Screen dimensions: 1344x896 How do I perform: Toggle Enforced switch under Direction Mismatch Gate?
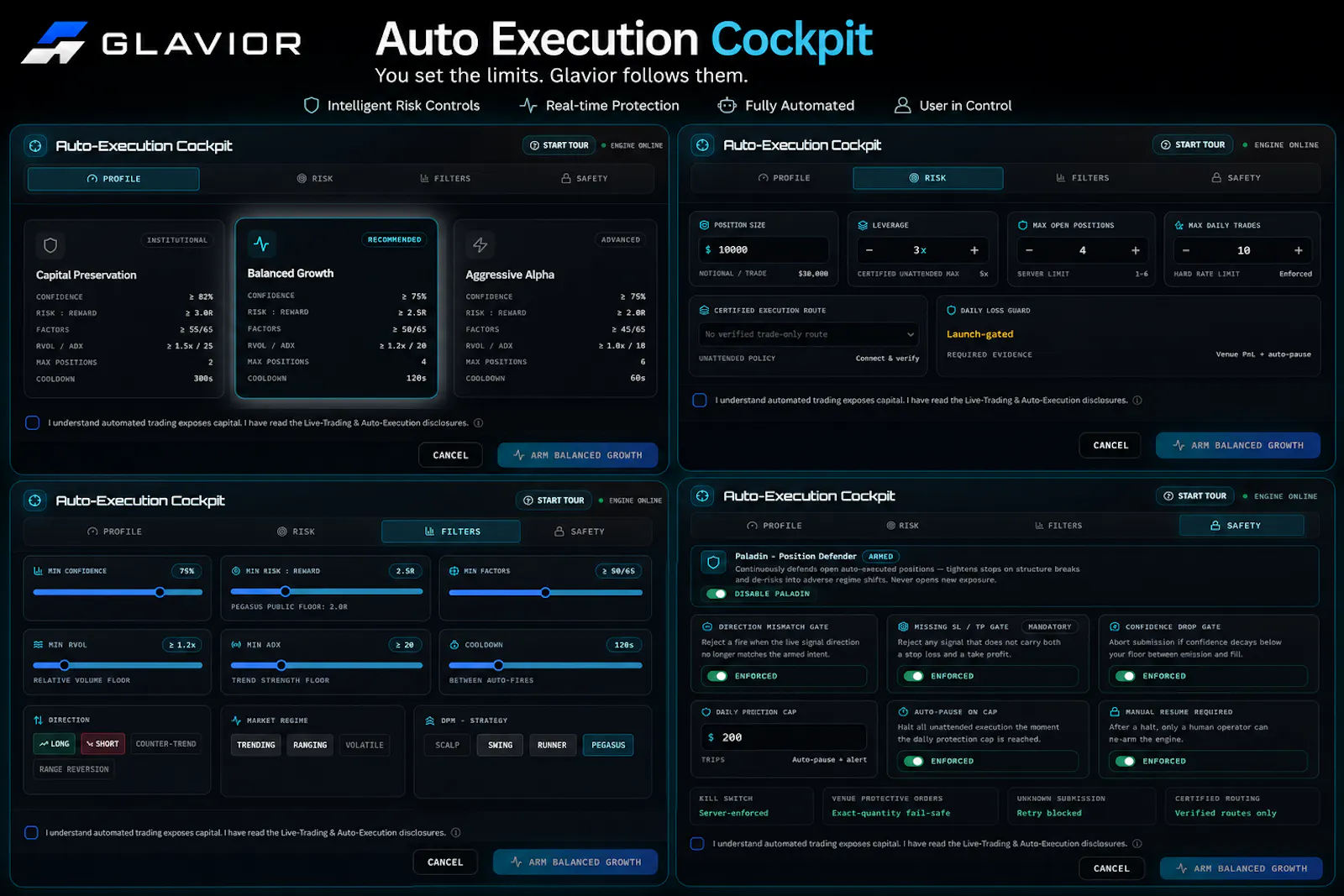[x=717, y=676]
